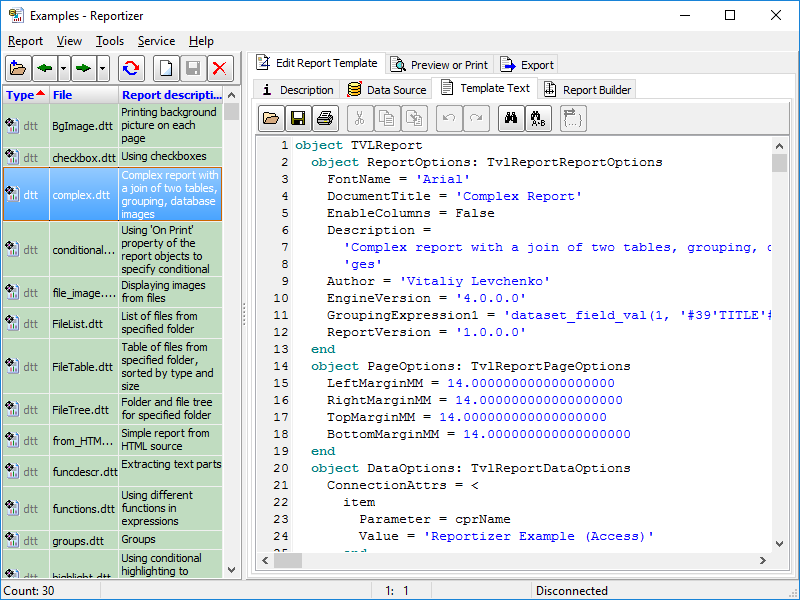The width and height of the screenshot is (800, 600).
Task: Switch to Preview or Print tab
Action: (440, 65)
